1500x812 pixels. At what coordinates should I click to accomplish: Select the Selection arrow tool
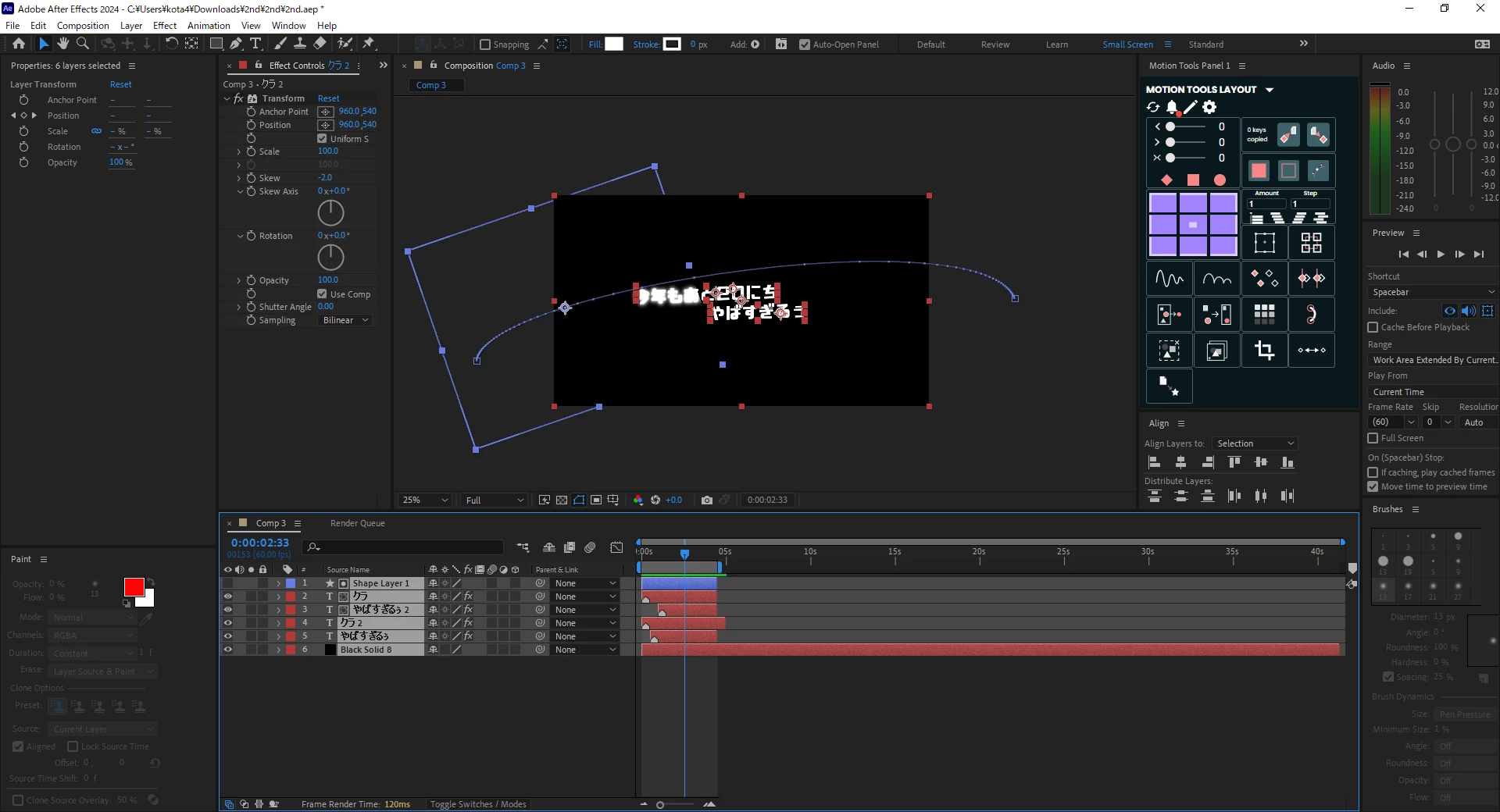pos(44,44)
